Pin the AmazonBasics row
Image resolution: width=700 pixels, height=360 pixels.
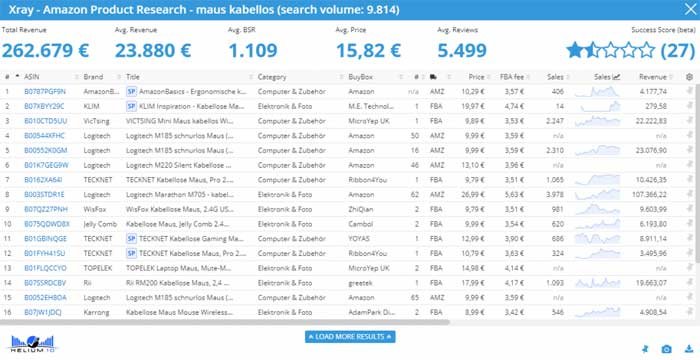coord(689,92)
